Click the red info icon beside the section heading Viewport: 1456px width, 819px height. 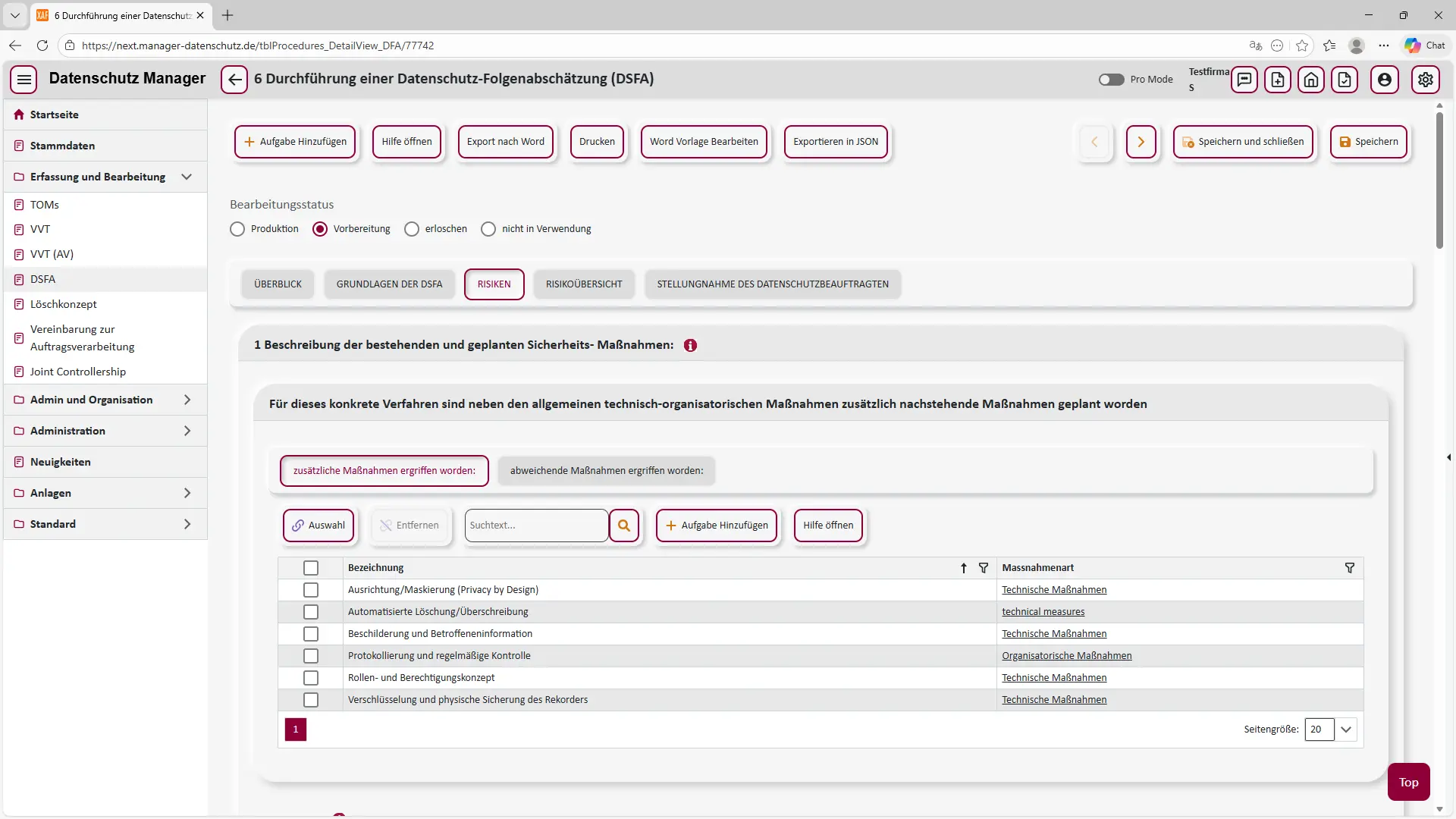pyautogui.click(x=690, y=345)
